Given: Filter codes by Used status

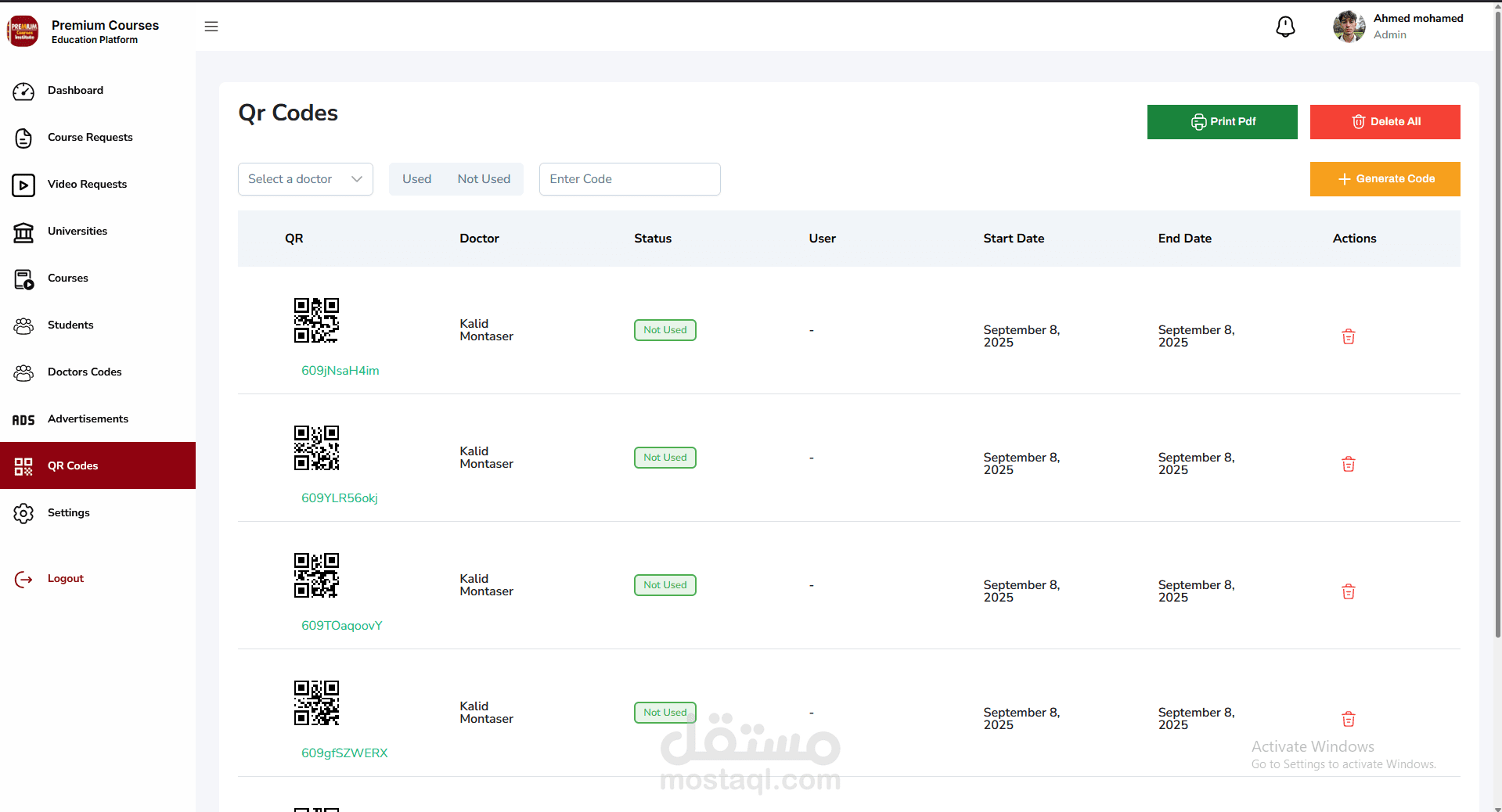Looking at the screenshot, I should [x=416, y=179].
